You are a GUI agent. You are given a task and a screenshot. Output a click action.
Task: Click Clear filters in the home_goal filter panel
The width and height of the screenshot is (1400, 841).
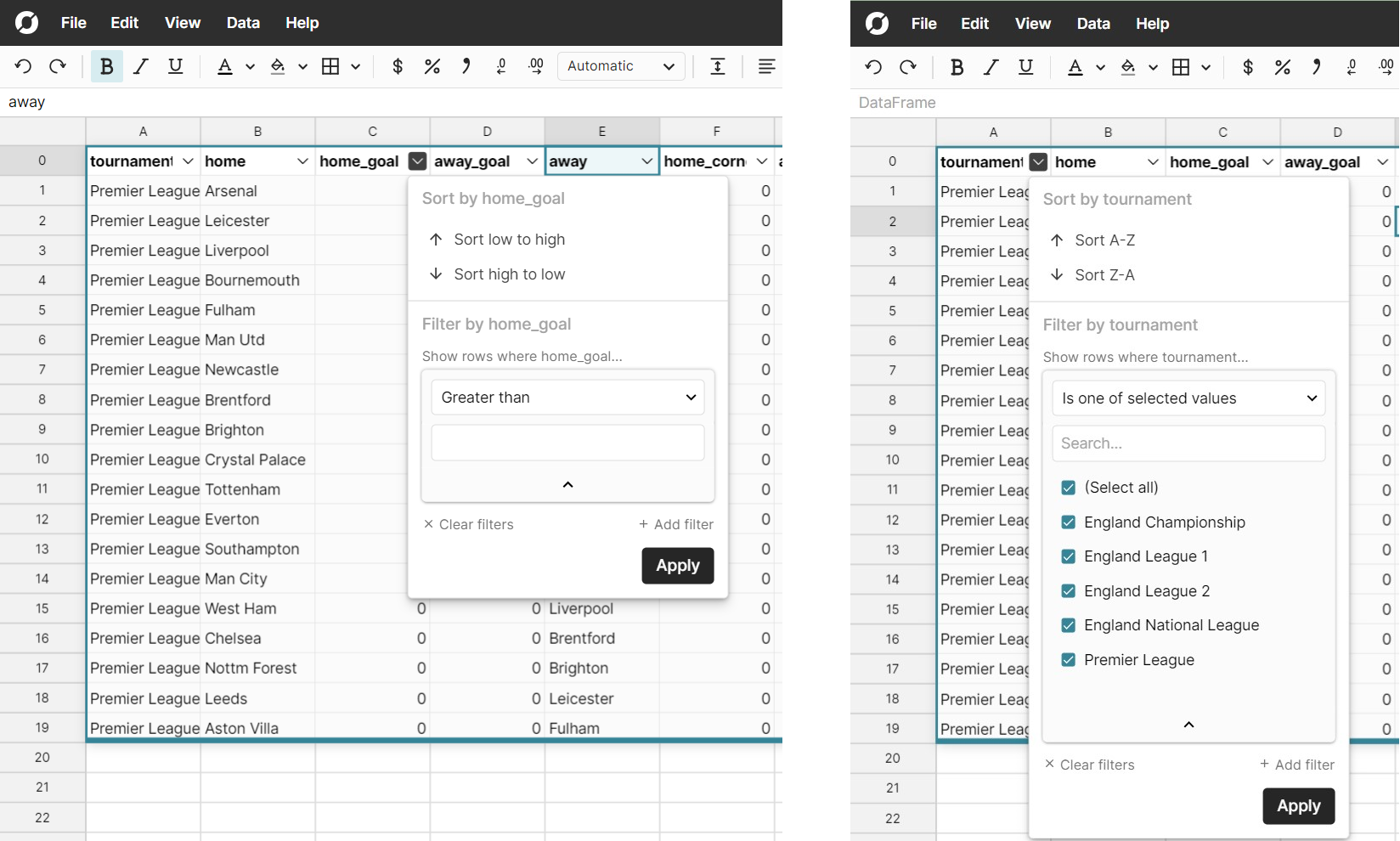[469, 525]
